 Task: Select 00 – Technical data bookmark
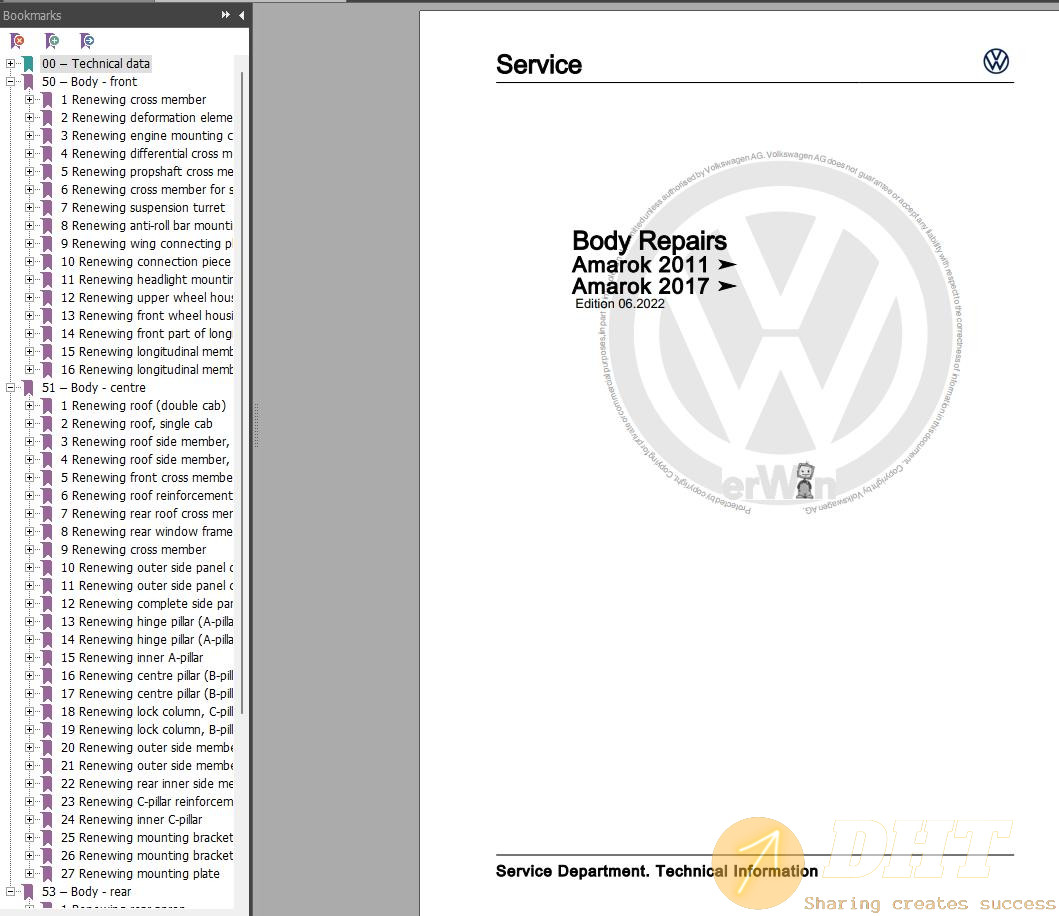96,63
